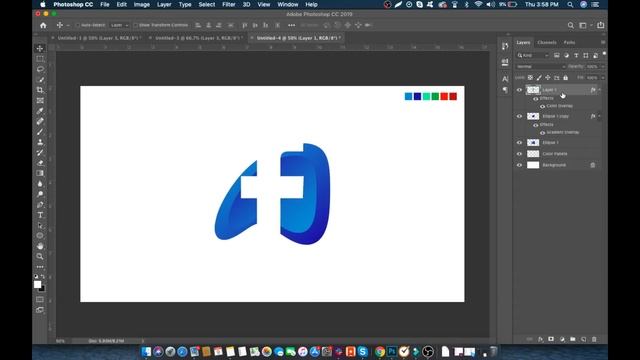Select the Move tool in the toolbar
Screen dimensions: 640x360
[x=40, y=49]
